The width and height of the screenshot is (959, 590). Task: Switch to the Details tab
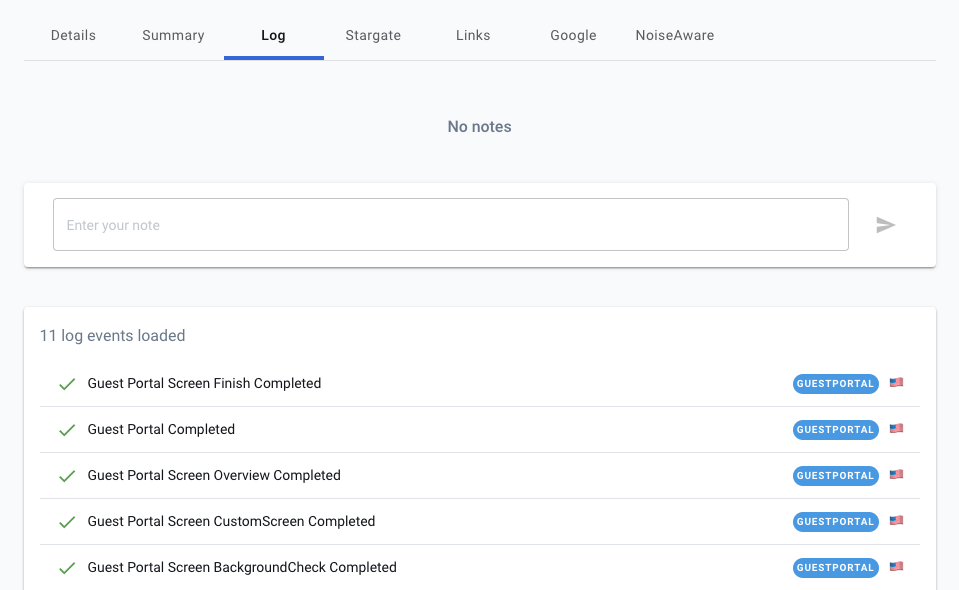73,35
